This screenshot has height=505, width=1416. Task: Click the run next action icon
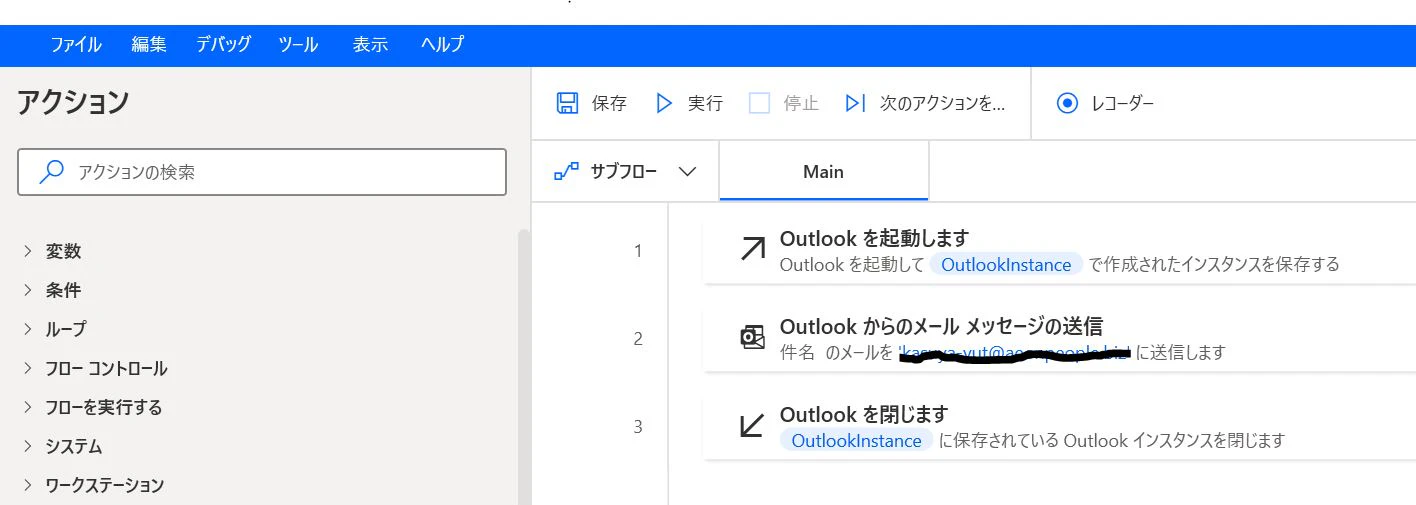(x=856, y=103)
